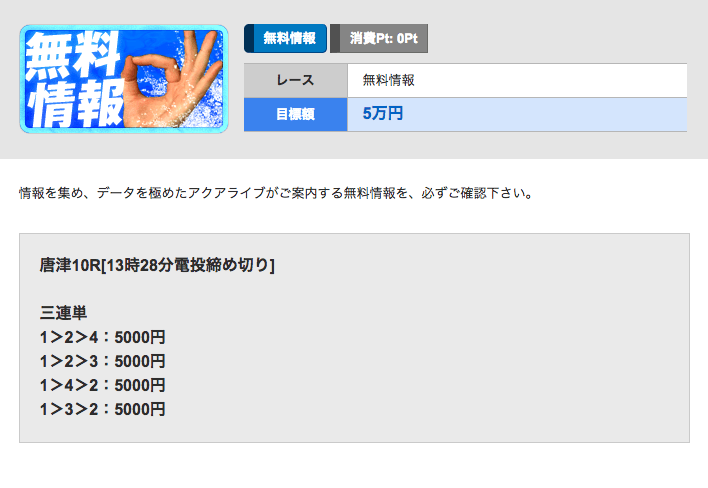
Task: Select the 1>2>3 : 5000円 line
Action: click(x=102, y=361)
